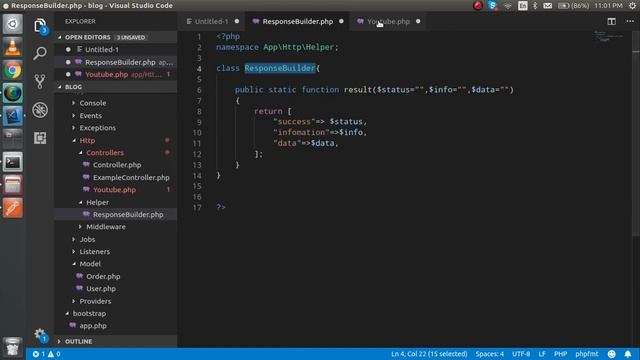Open Order.php under Model
640x360 pixels.
116,276
